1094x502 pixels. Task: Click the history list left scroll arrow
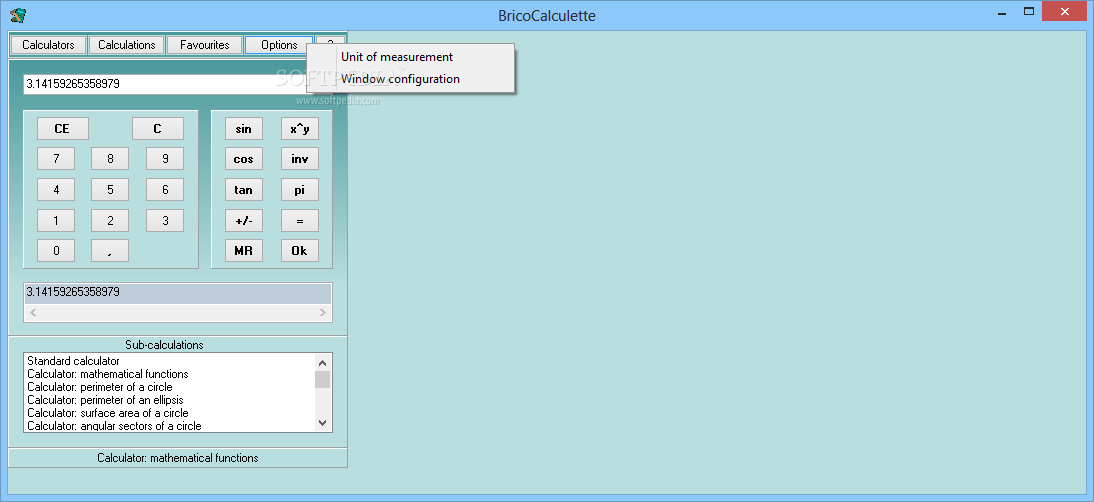(x=33, y=312)
